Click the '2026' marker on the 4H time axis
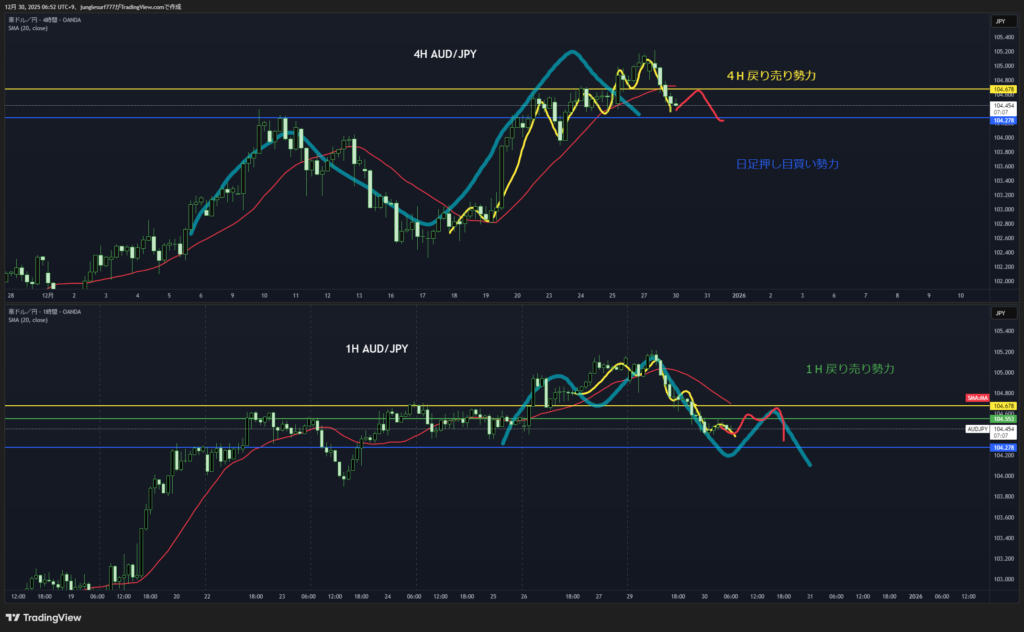 738,296
